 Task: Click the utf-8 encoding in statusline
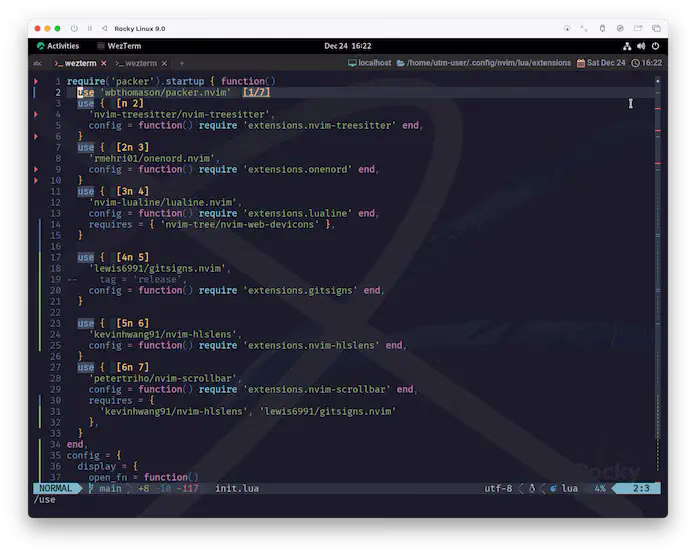click(498, 488)
